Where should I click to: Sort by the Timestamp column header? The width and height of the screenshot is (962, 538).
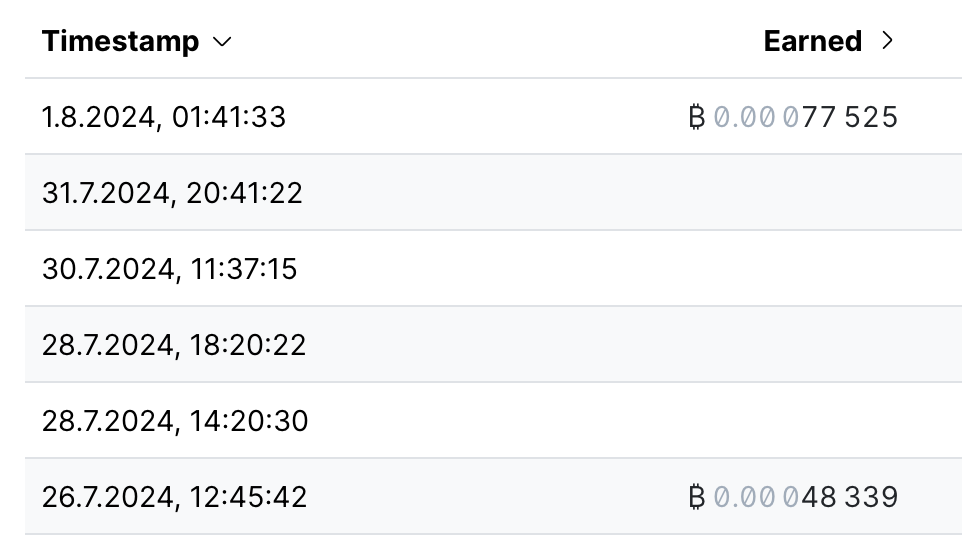120,42
